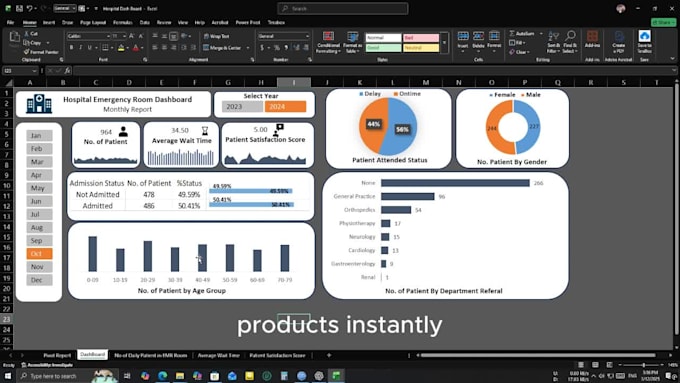680x383 pixels.
Task: Click the Save icon in the title bar
Action: click(x=19, y=8)
